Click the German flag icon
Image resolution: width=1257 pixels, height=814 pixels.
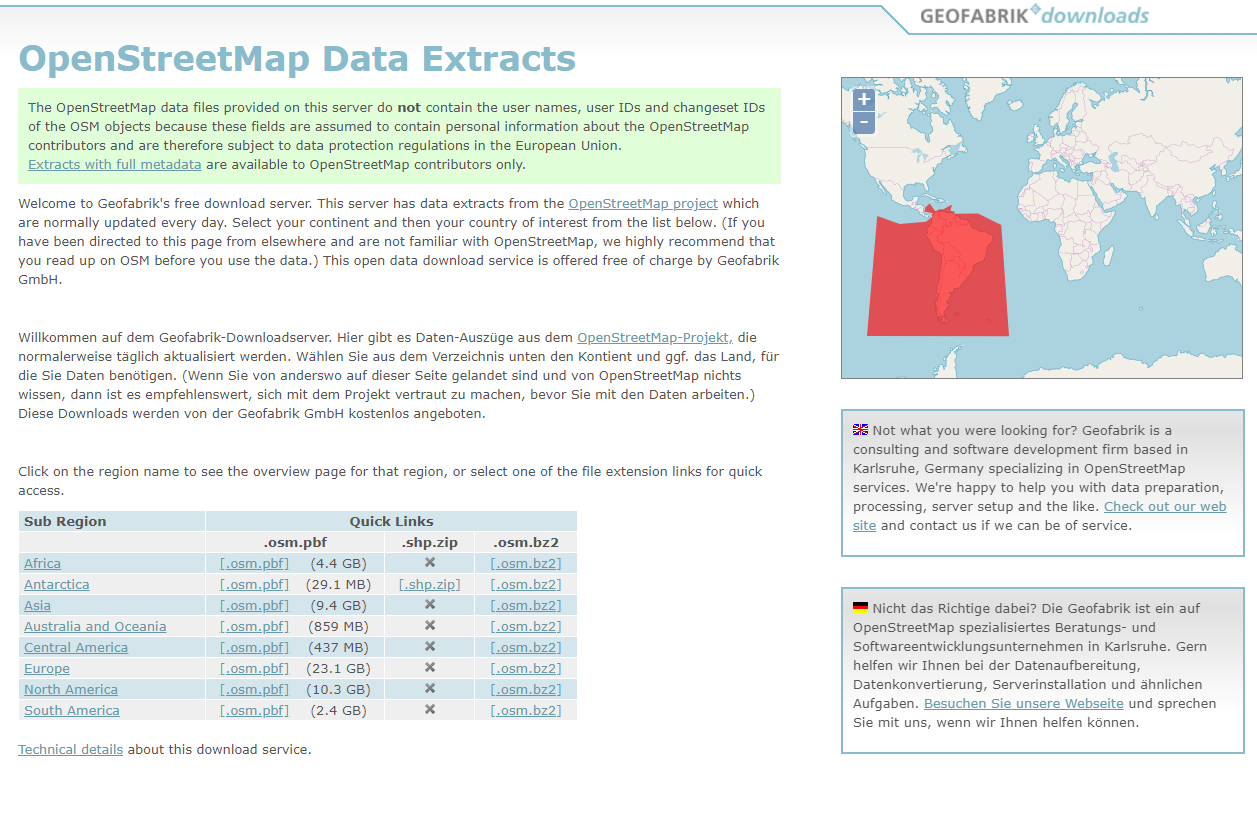coord(860,608)
